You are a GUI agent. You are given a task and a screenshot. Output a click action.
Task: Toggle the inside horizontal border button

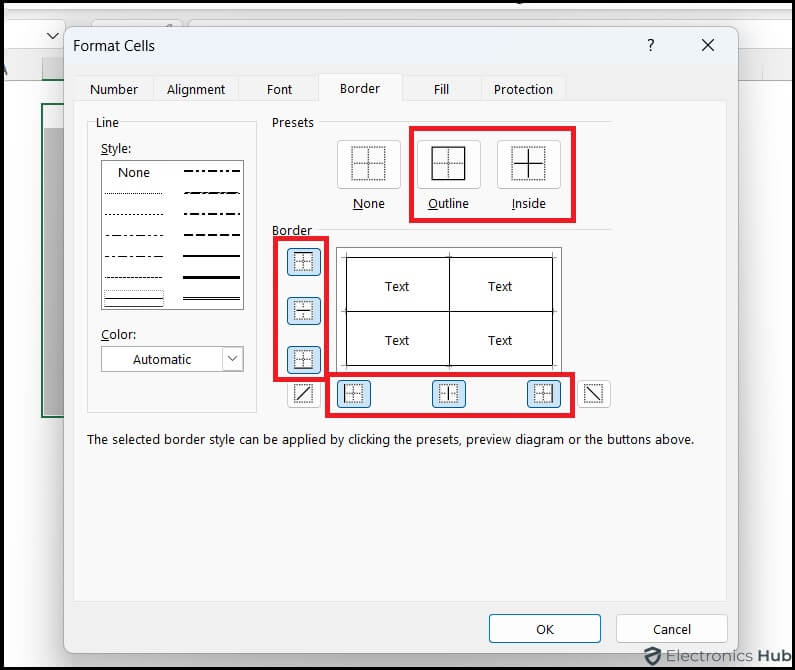[304, 310]
